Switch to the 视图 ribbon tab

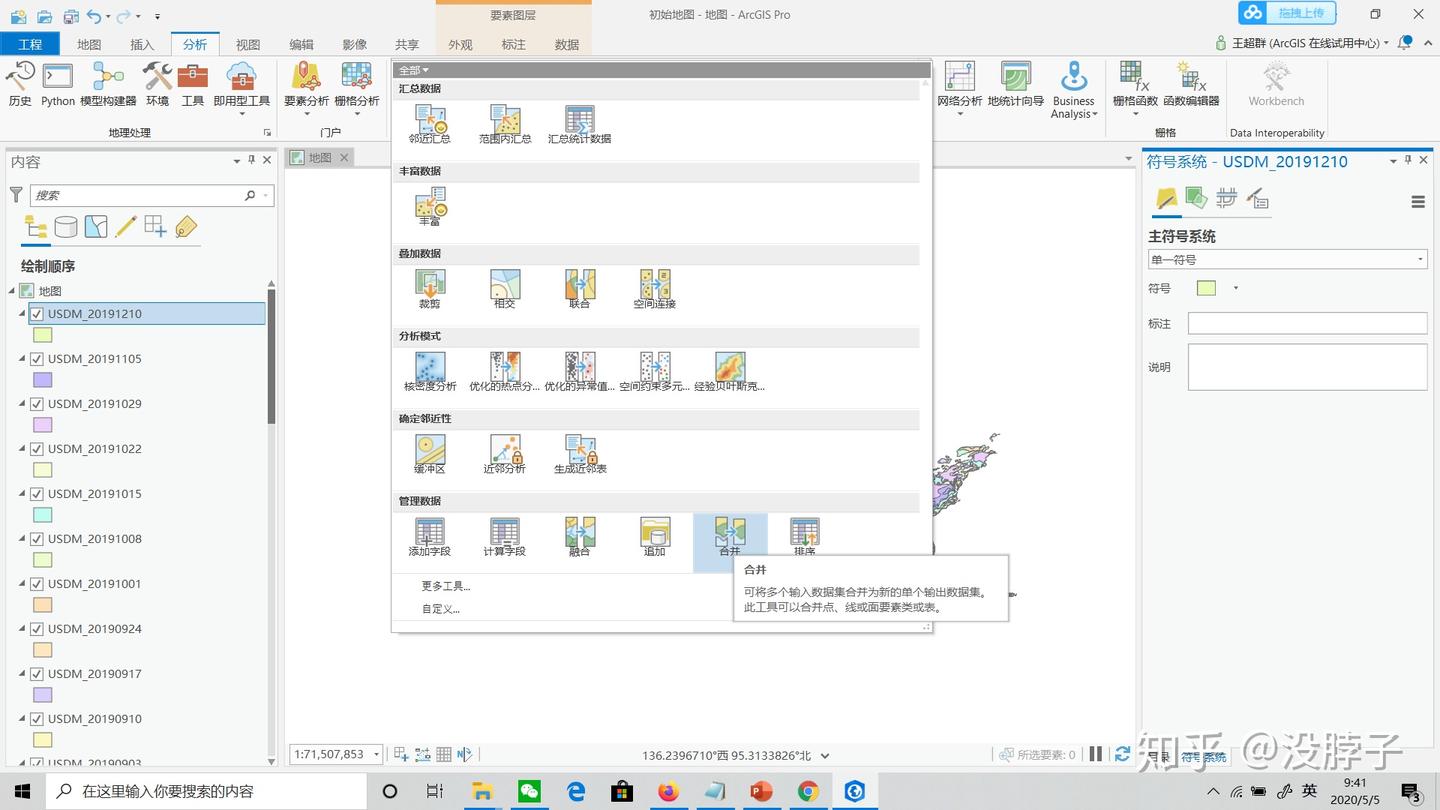247,43
